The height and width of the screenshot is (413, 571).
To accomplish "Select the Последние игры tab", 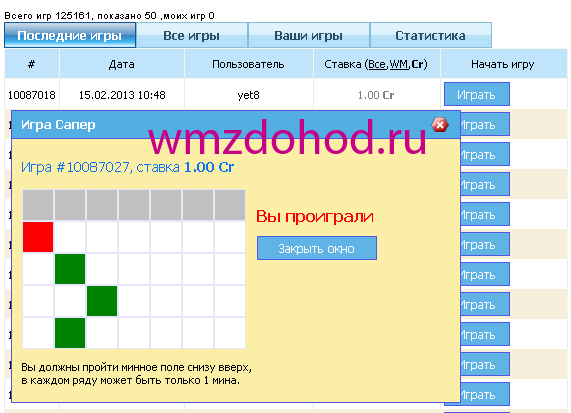I will [x=70, y=35].
